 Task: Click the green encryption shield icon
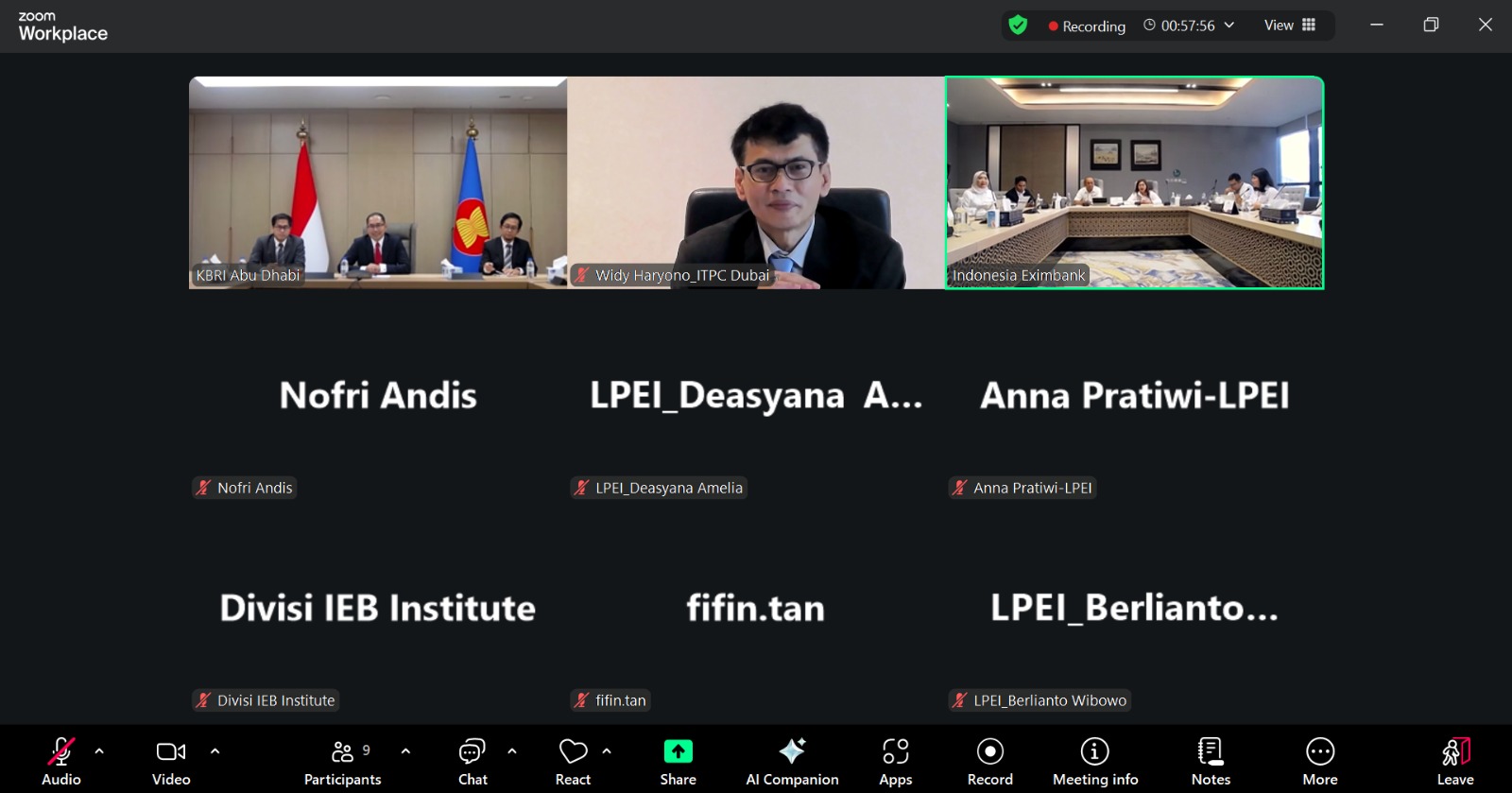(x=1018, y=26)
